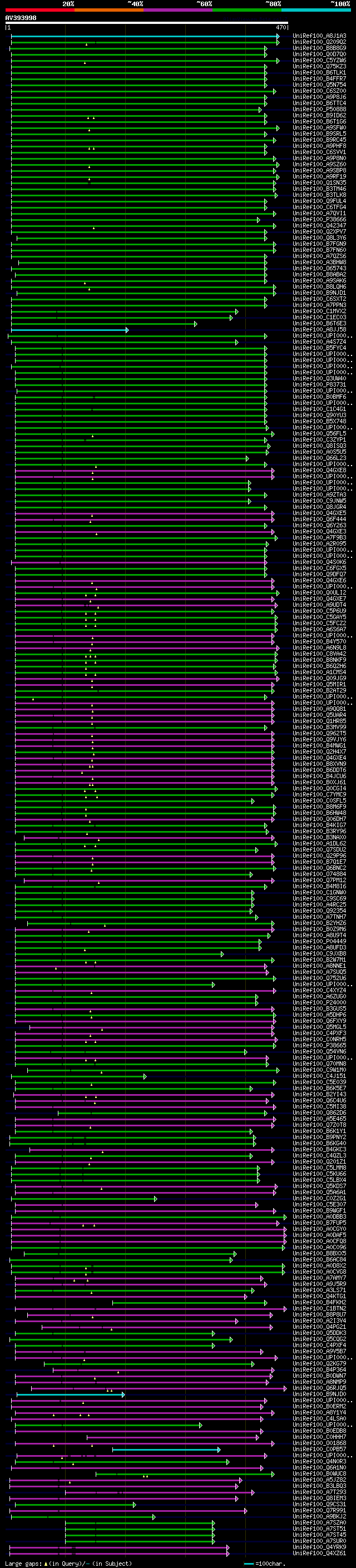Select hit UniRef100_A9PHF8

click(x=319, y=146)
